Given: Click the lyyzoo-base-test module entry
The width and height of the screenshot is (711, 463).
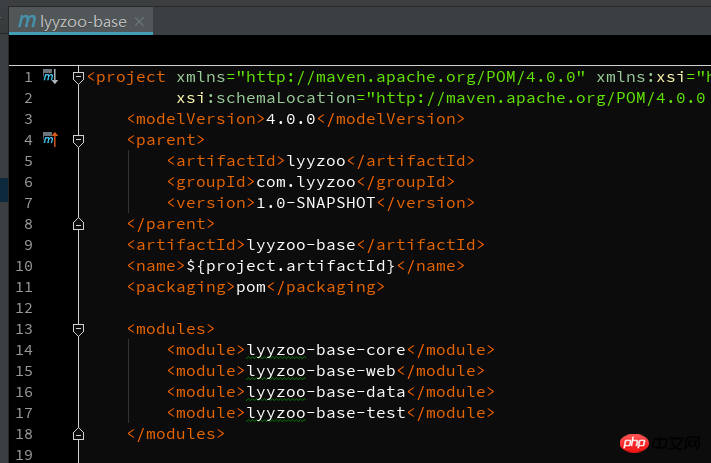Looking at the screenshot, I should [x=326, y=413].
